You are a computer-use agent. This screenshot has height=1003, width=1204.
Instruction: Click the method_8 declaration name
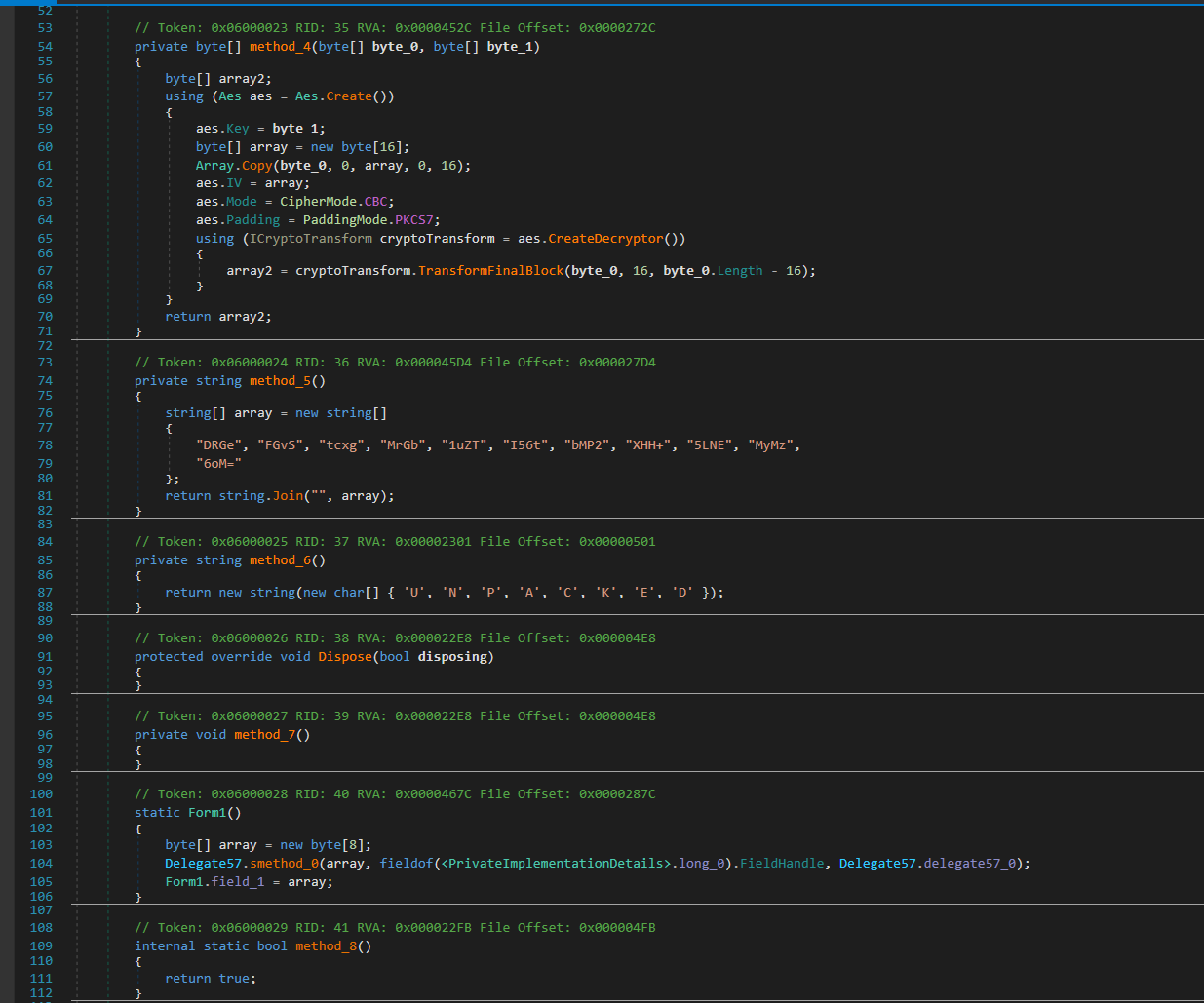pos(326,946)
